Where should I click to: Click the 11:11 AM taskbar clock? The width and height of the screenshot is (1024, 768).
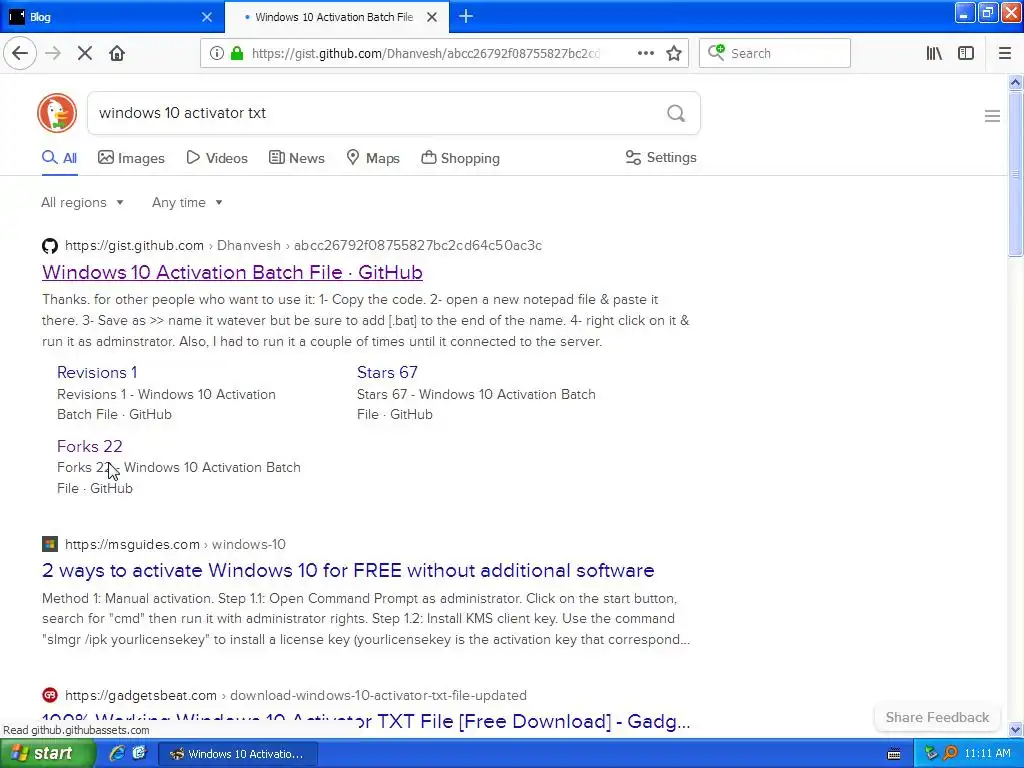tap(987, 753)
